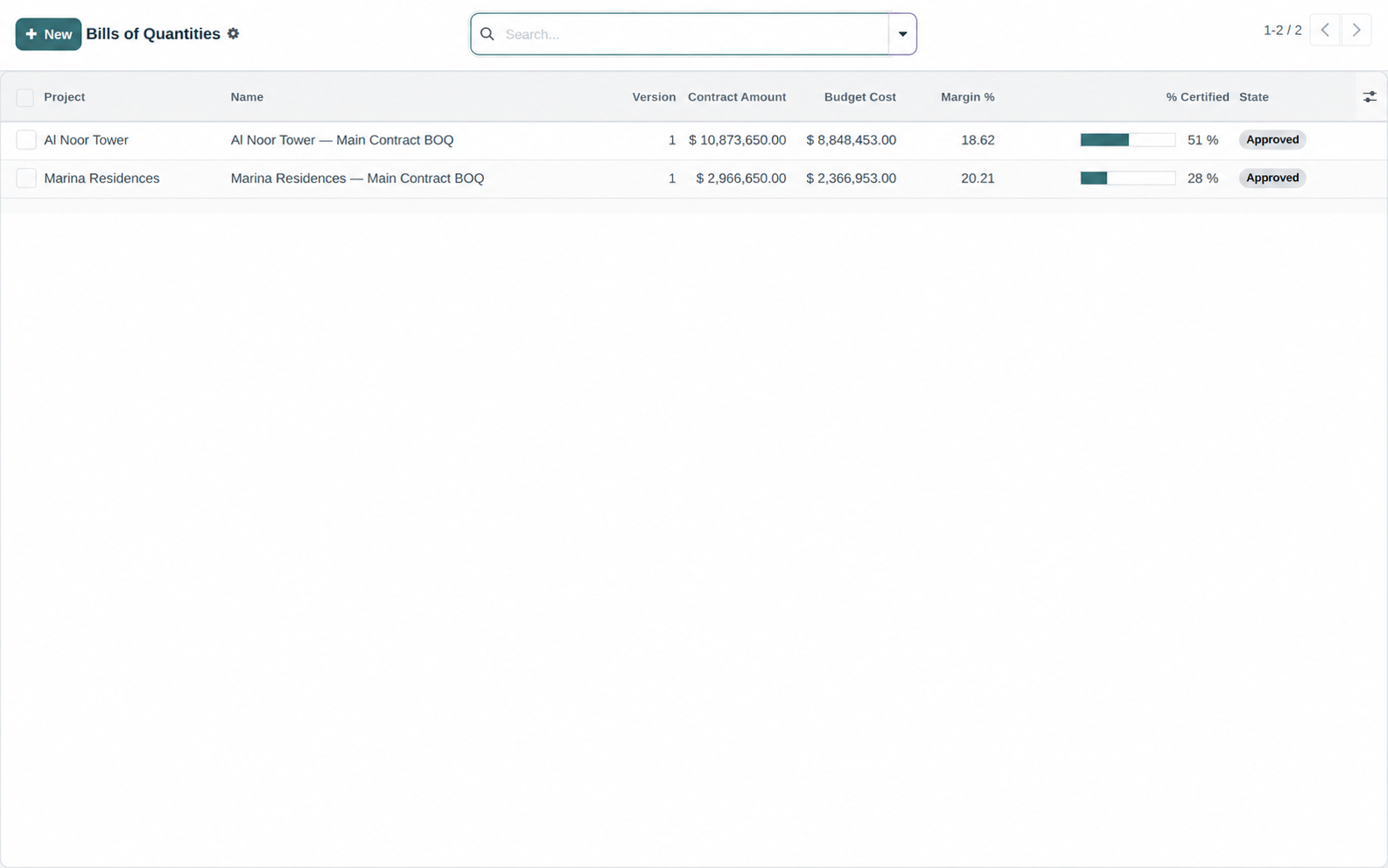Click the Bills of Quantities title
1388x868 pixels.
(x=153, y=34)
